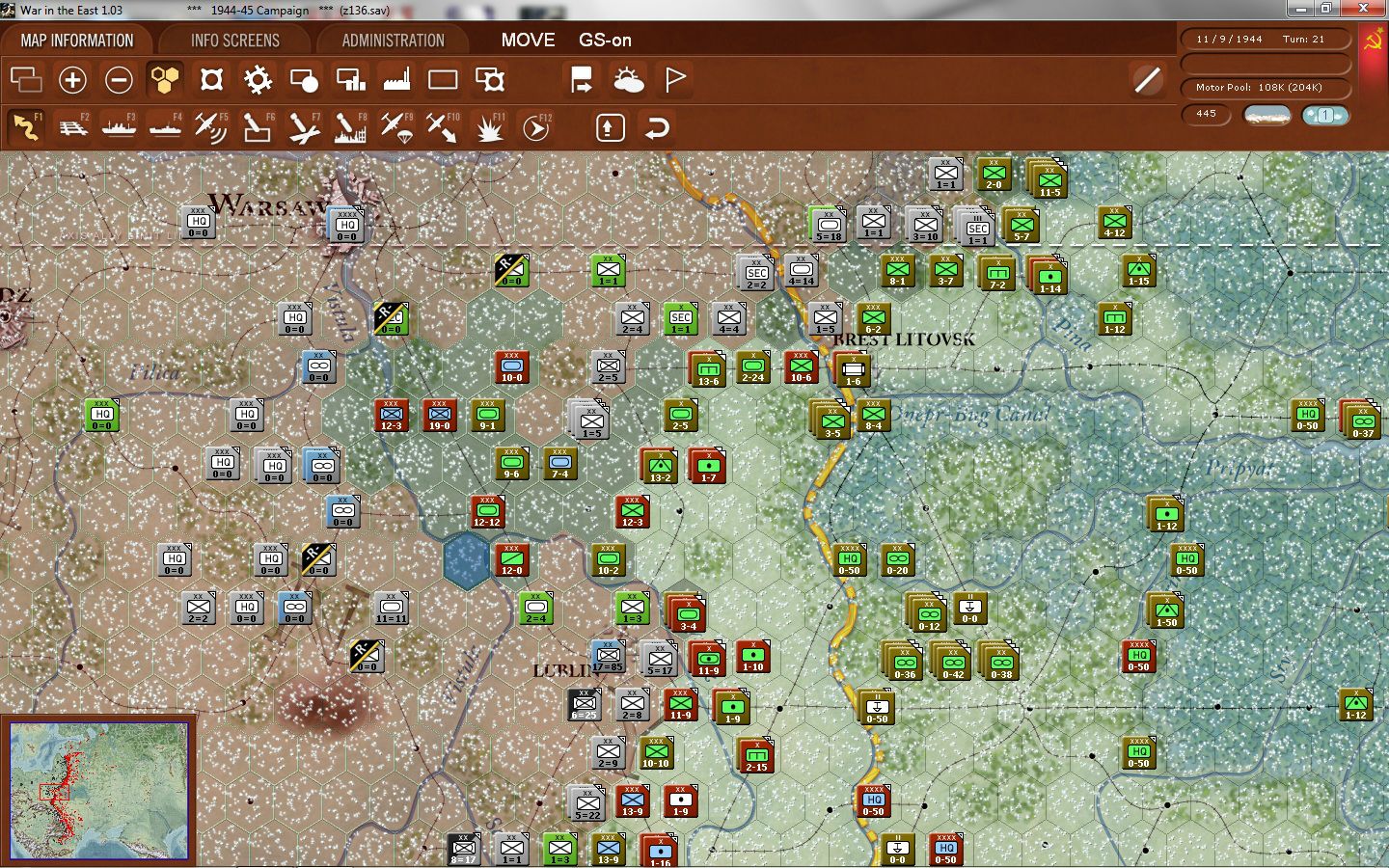Select the olive 2-24 unit counter

pyautogui.click(x=752, y=367)
